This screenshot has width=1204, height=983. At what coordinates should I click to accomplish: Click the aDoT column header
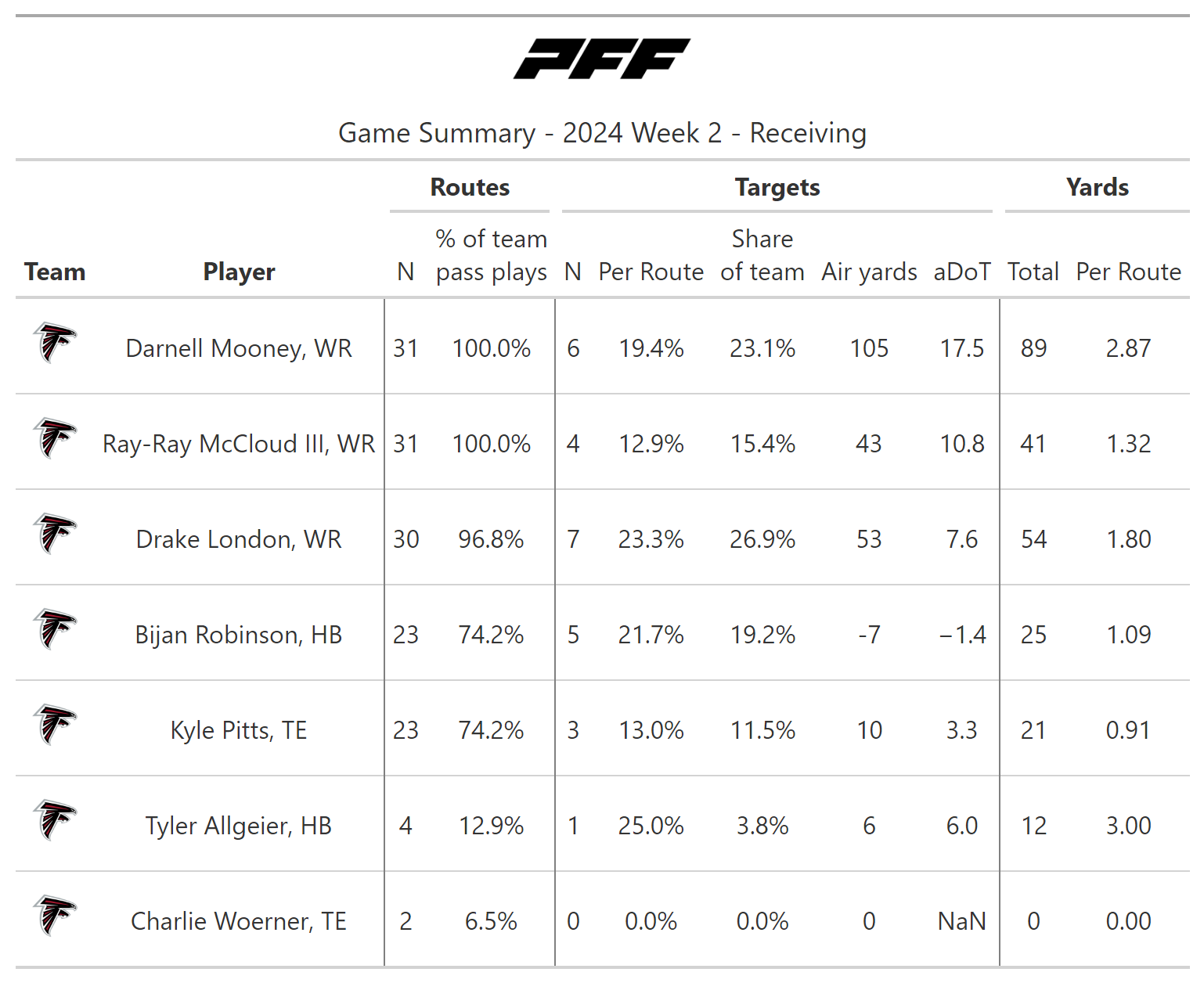tap(961, 272)
